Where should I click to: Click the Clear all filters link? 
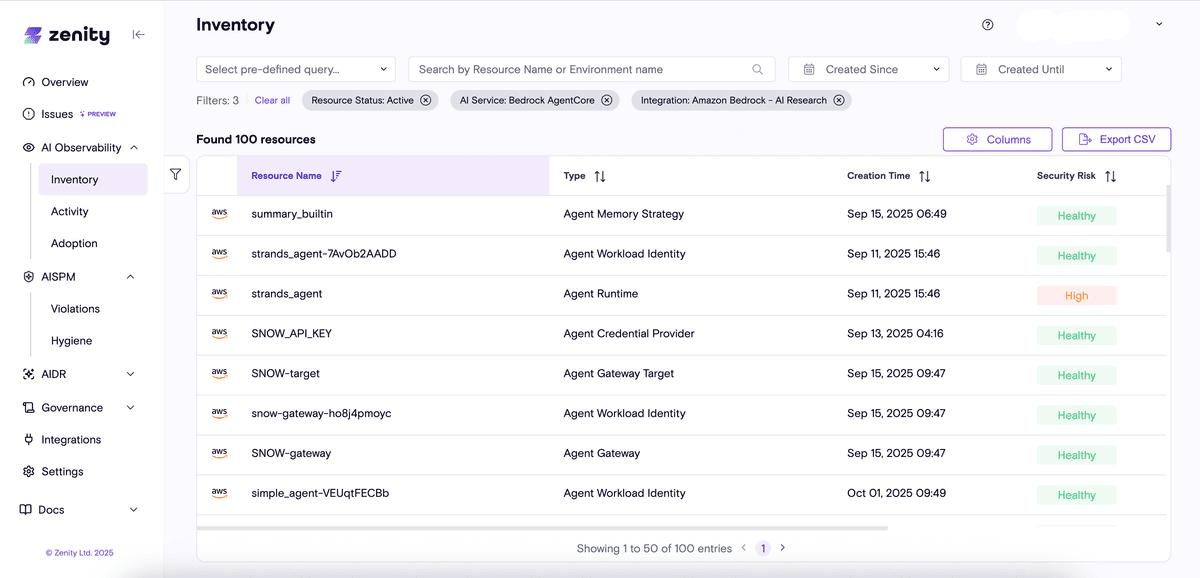point(272,100)
